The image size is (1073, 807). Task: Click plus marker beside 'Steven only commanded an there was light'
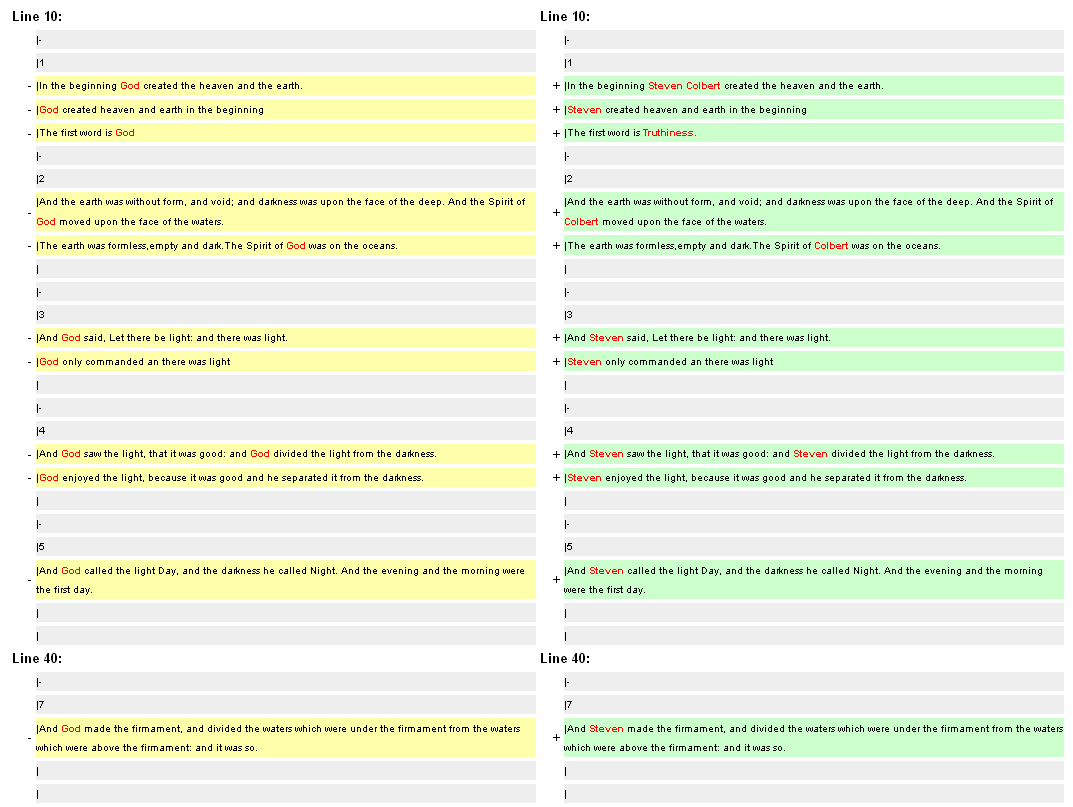pyautogui.click(x=556, y=361)
